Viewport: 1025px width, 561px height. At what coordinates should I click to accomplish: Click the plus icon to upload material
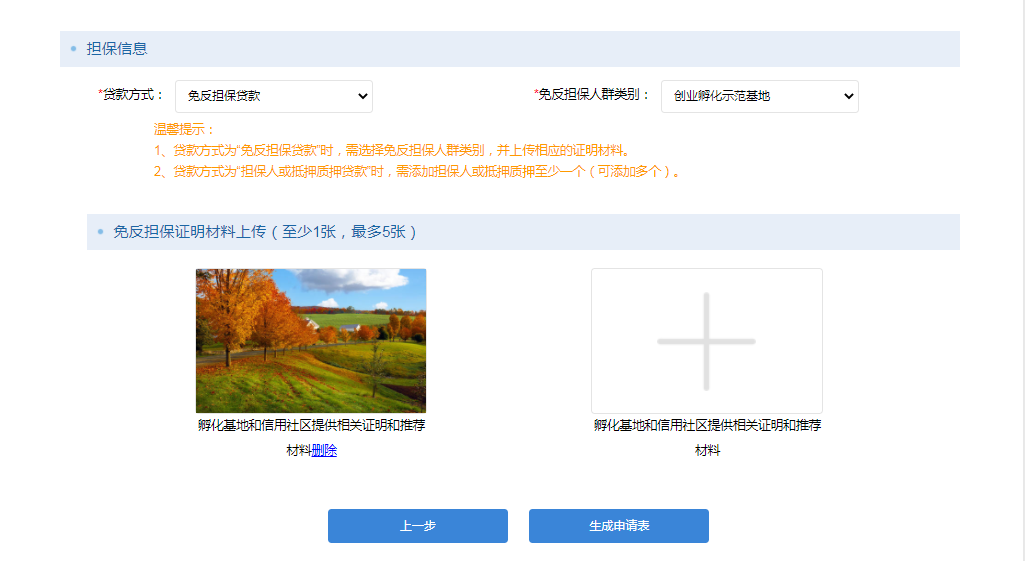pyautogui.click(x=707, y=341)
